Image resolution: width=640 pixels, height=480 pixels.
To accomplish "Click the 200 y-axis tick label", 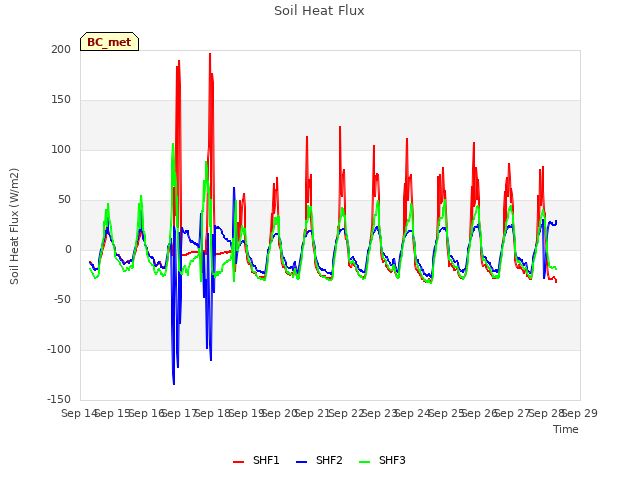I will [x=61, y=49].
